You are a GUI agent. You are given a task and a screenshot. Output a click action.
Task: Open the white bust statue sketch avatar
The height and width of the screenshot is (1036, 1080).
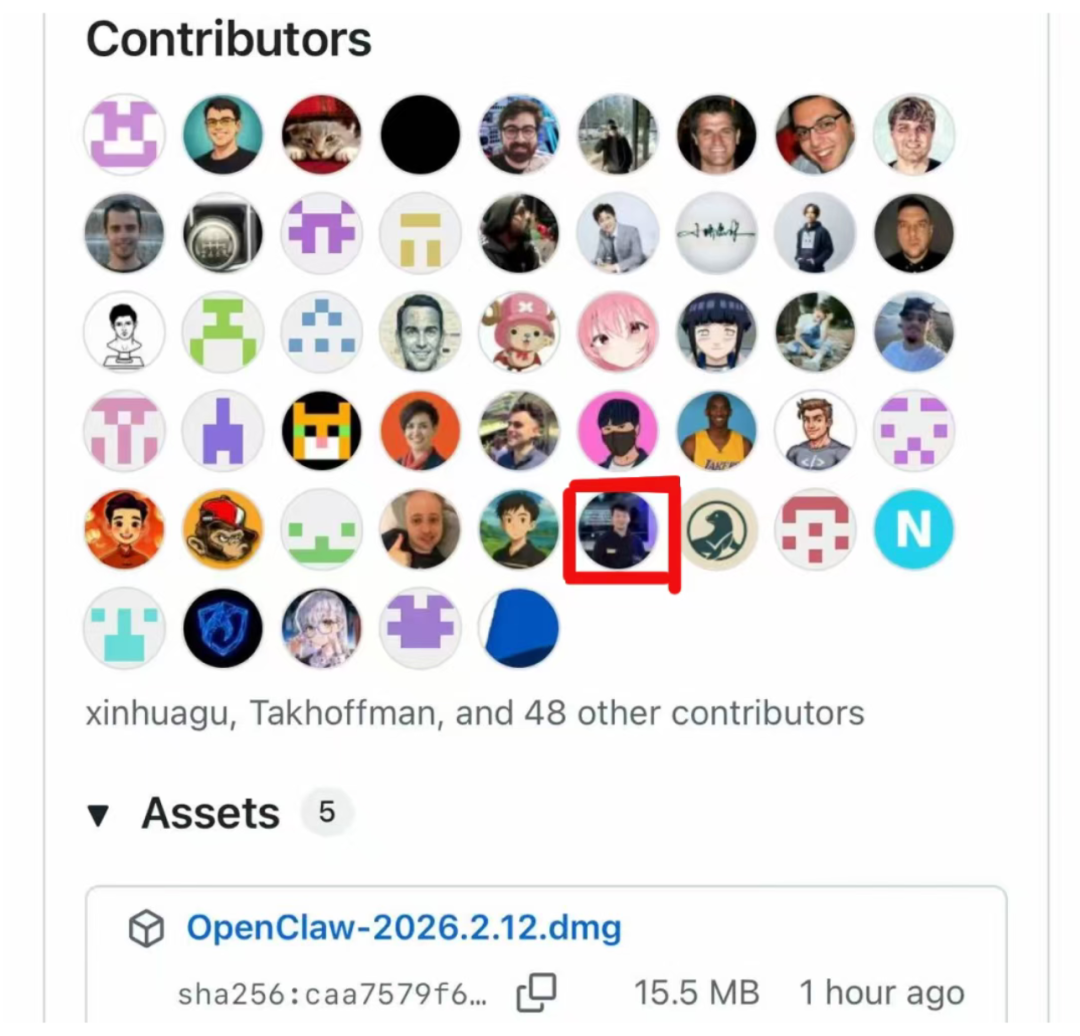(x=124, y=332)
